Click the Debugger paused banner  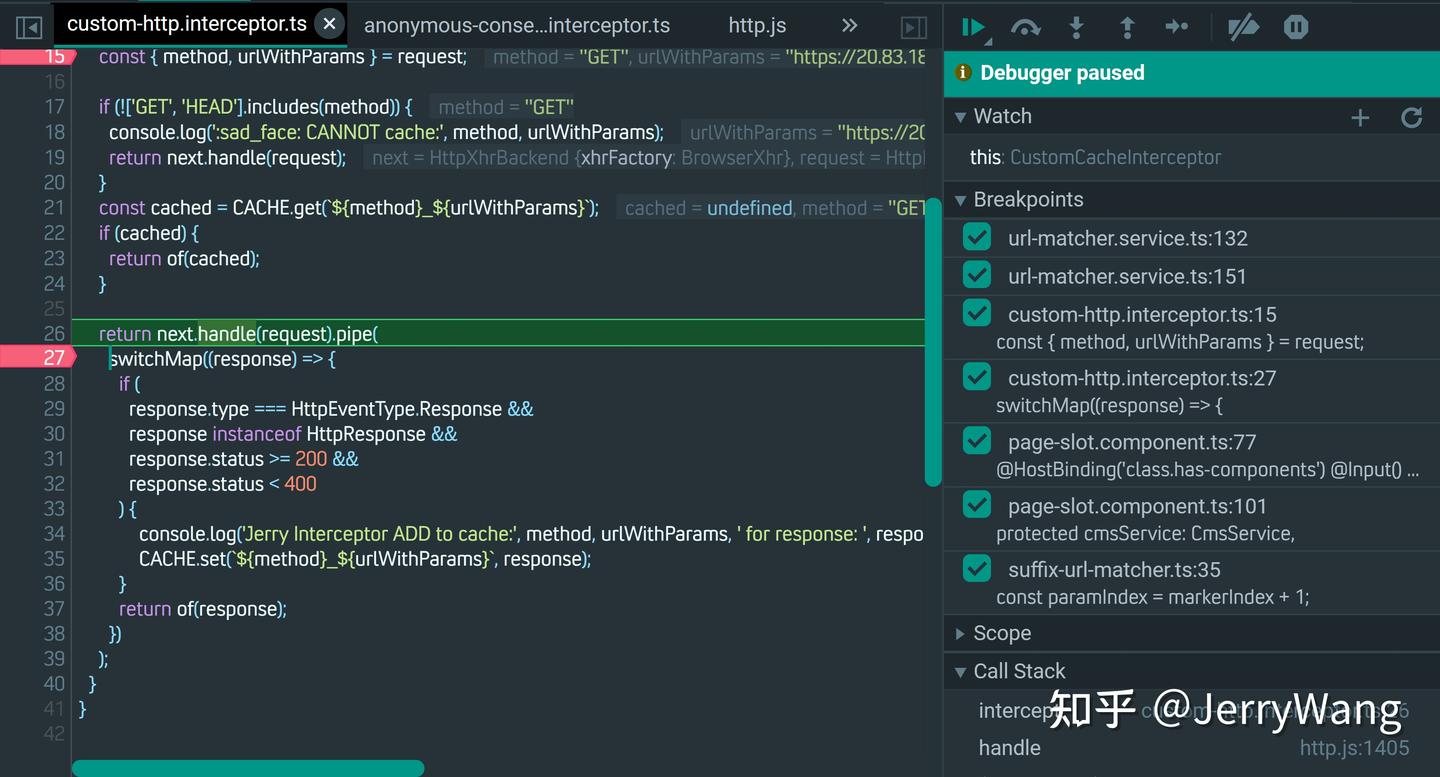tap(1192, 73)
